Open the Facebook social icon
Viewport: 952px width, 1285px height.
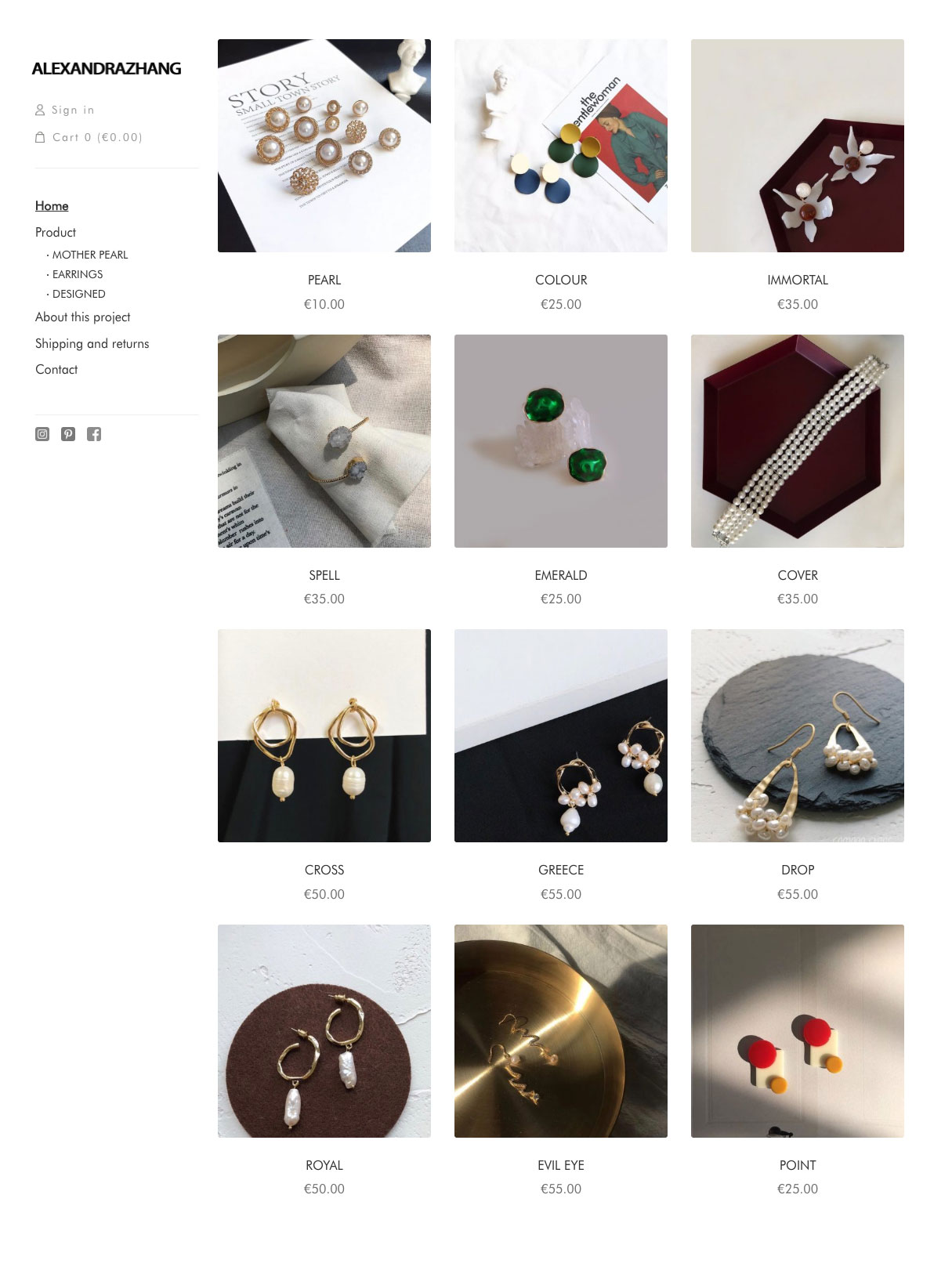[94, 434]
